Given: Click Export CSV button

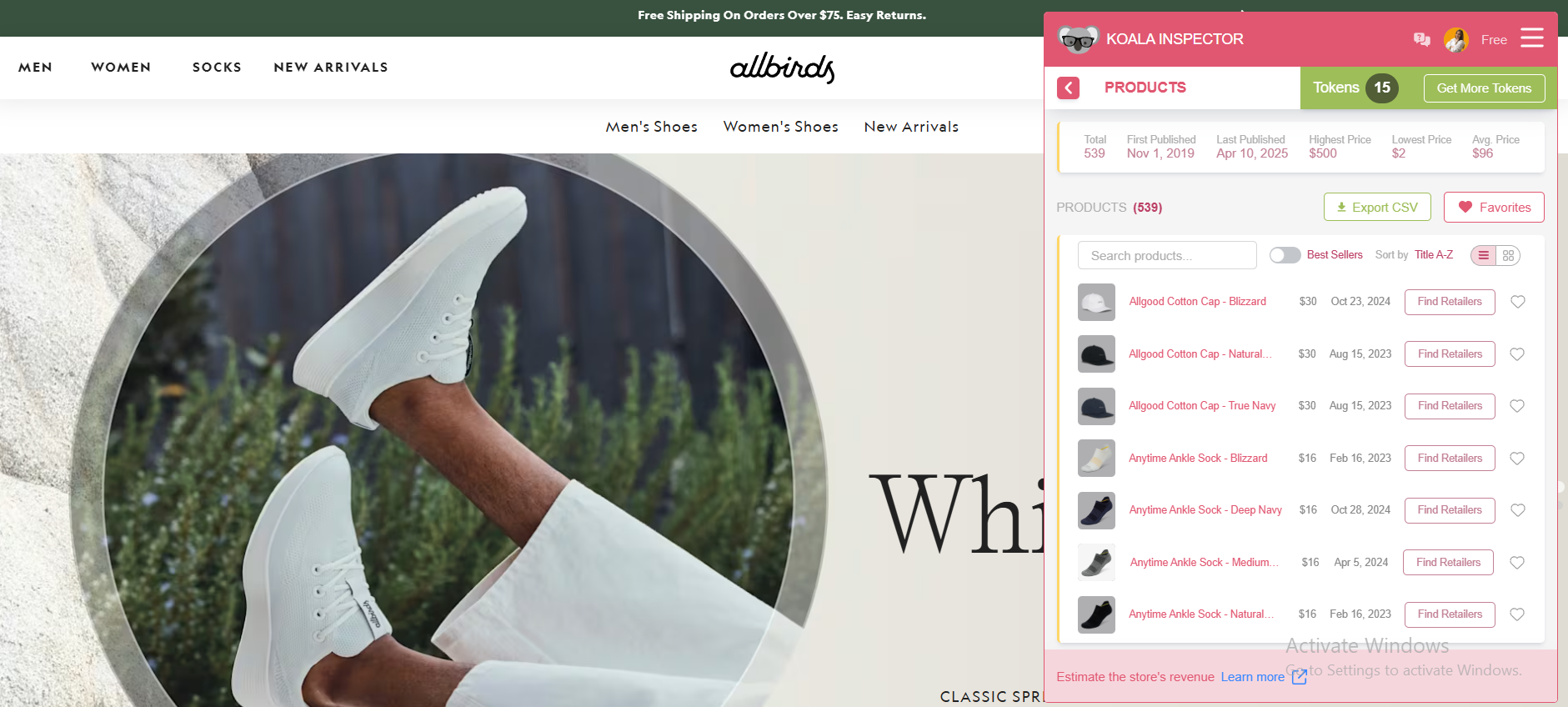Looking at the screenshot, I should click(1377, 208).
